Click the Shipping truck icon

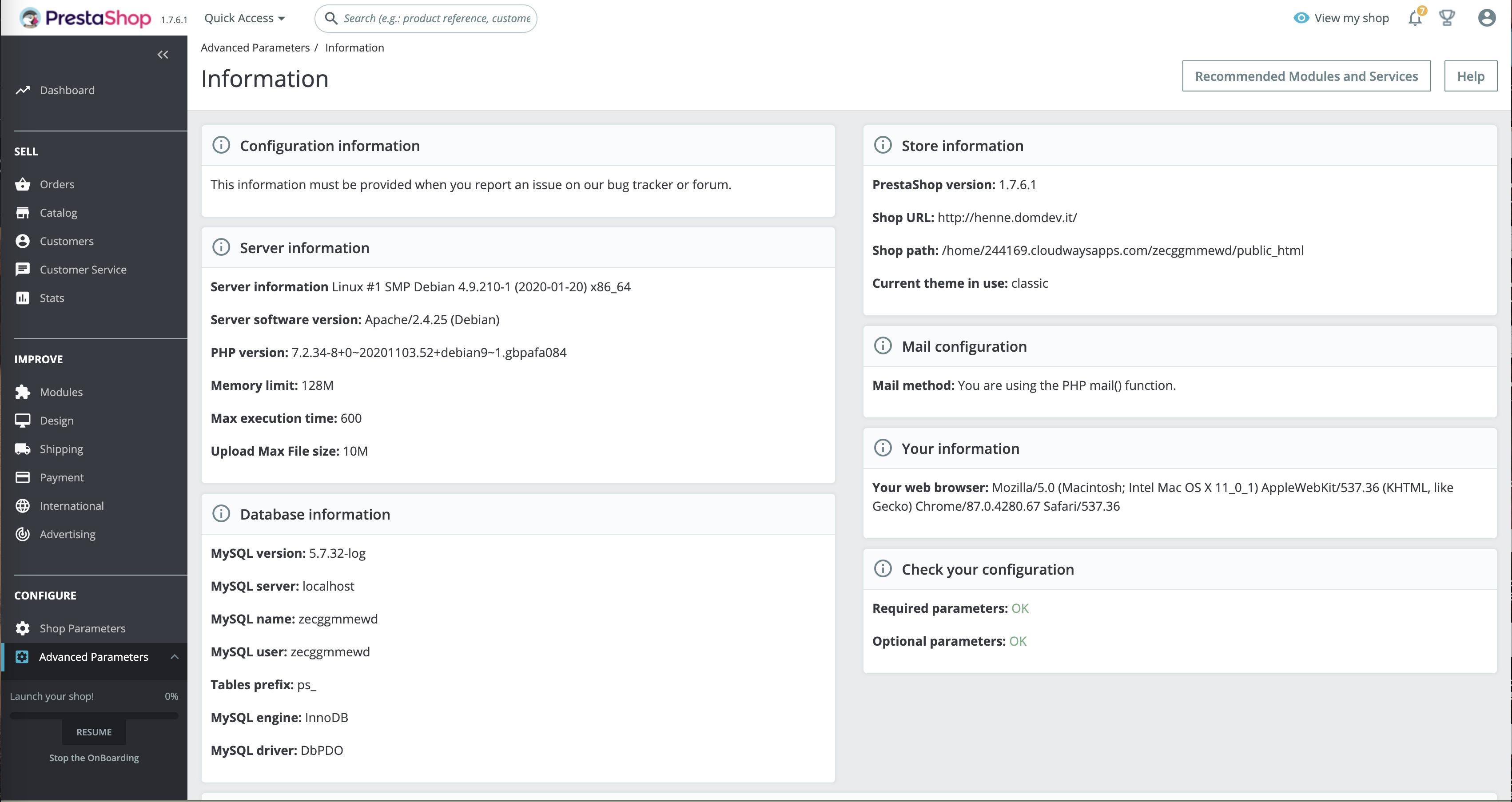(x=22, y=449)
